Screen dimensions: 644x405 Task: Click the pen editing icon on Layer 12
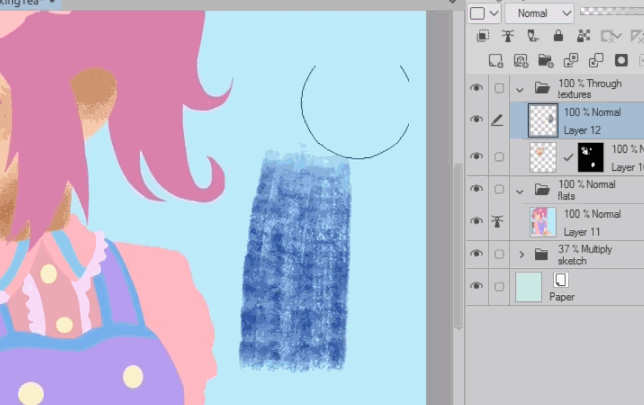[x=497, y=120]
